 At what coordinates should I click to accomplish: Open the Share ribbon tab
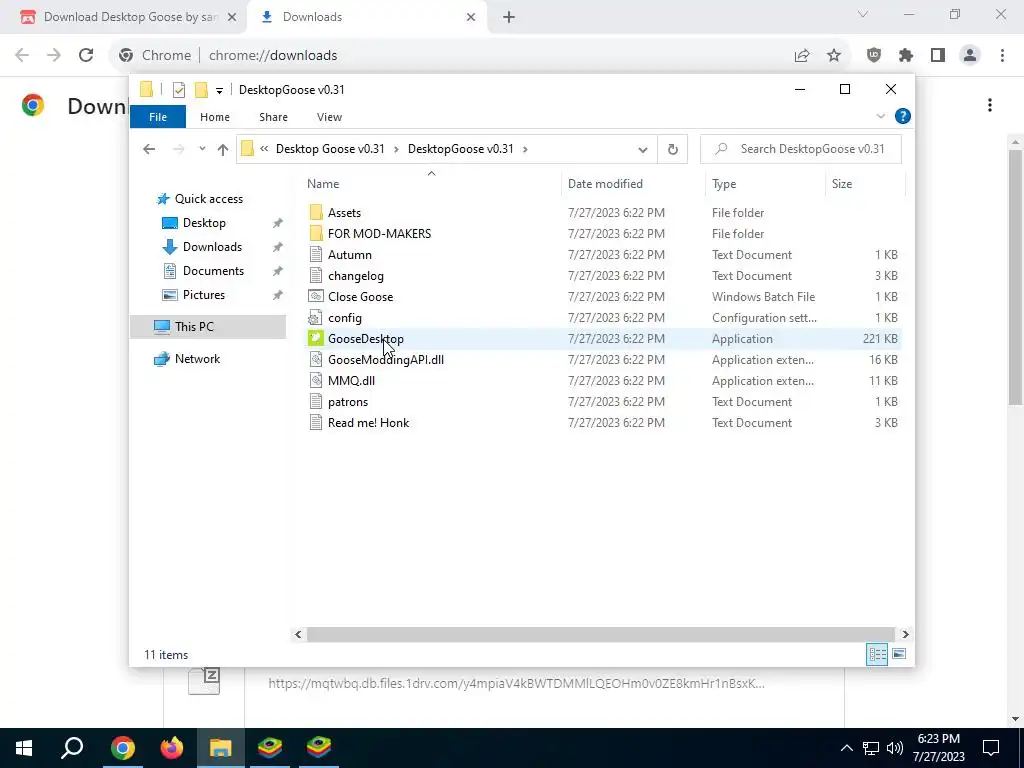pyautogui.click(x=273, y=117)
